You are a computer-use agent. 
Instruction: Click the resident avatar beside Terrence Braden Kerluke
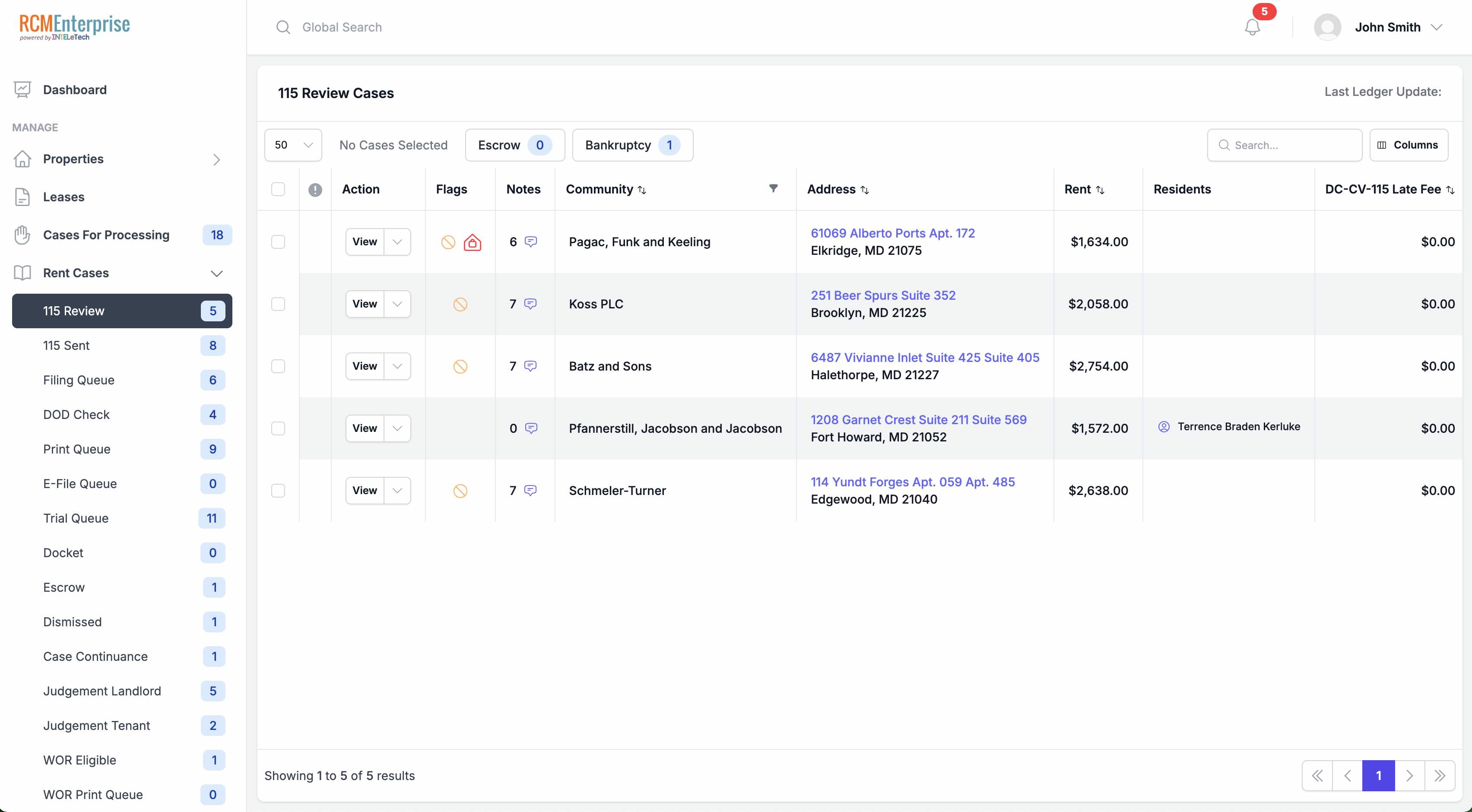pyautogui.click(x=1164, y=426)
